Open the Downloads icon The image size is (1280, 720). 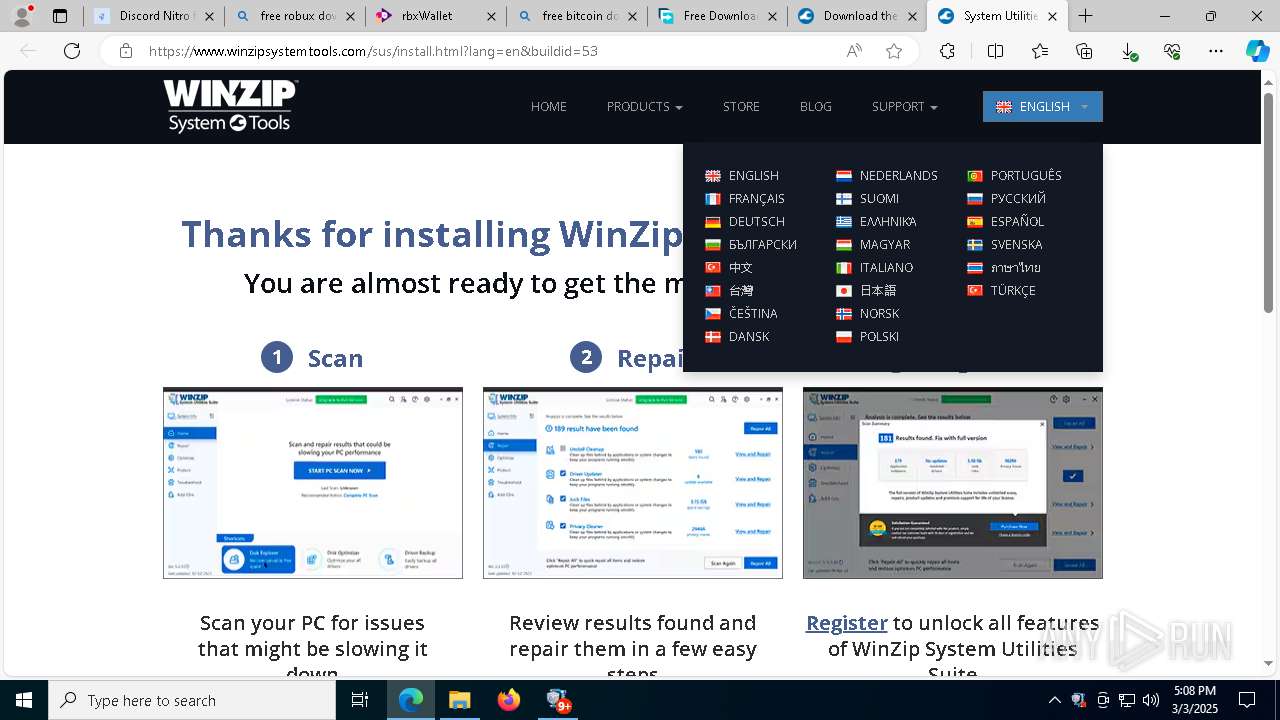pyautogui.click(x=1128, y=51)
